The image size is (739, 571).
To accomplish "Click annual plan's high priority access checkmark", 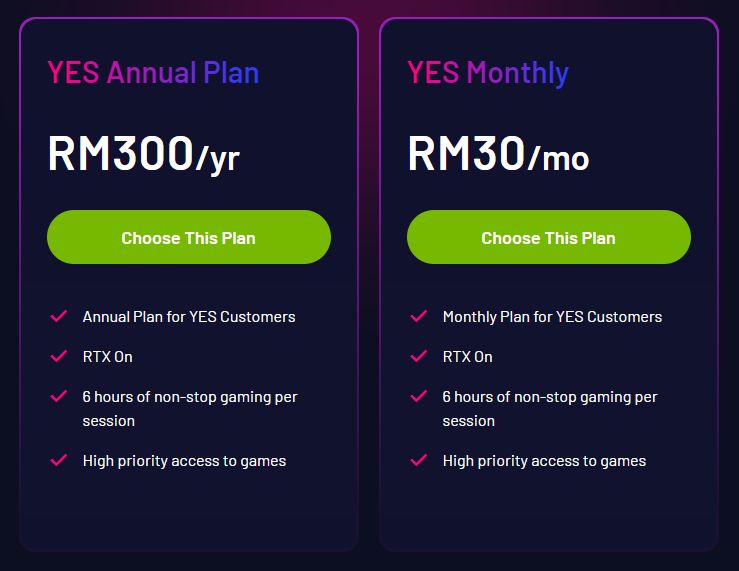I will [x=59, y=460].
